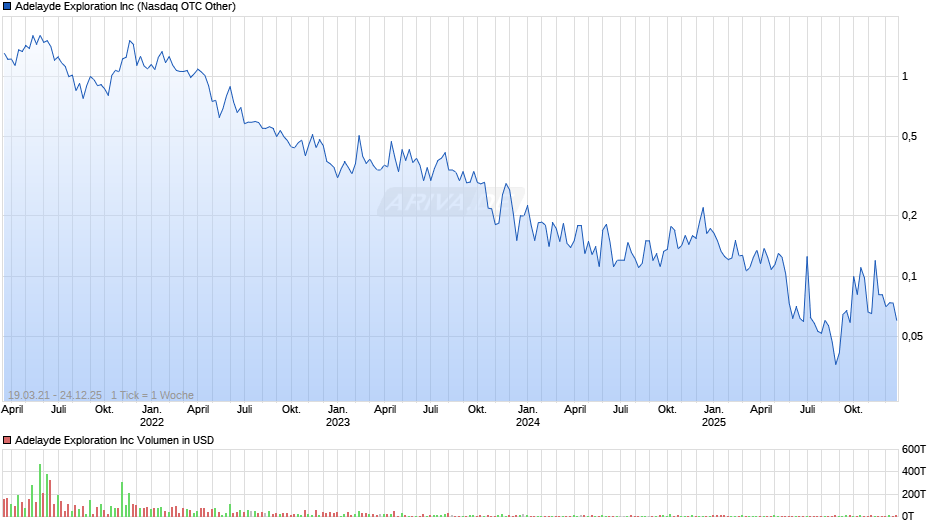Click the volume axis label '200T'

[914, 494]
